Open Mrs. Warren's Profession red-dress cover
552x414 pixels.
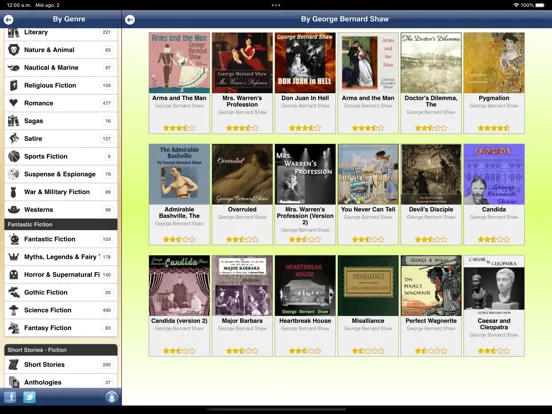click(242, 63)
